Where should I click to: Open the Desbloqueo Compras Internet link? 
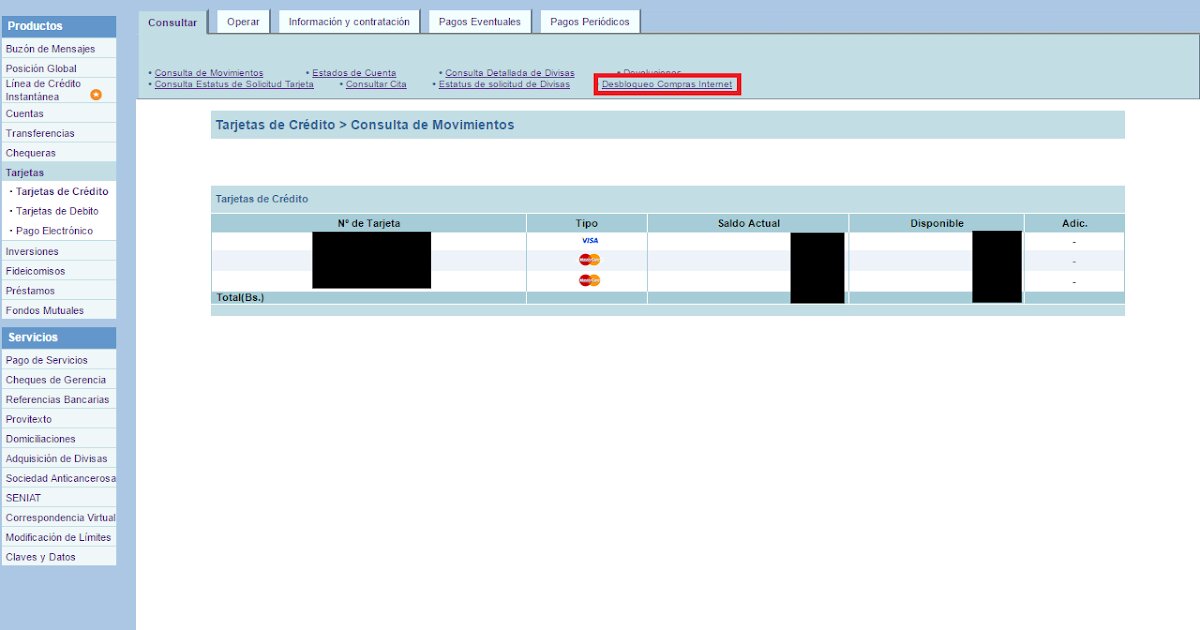667,85
